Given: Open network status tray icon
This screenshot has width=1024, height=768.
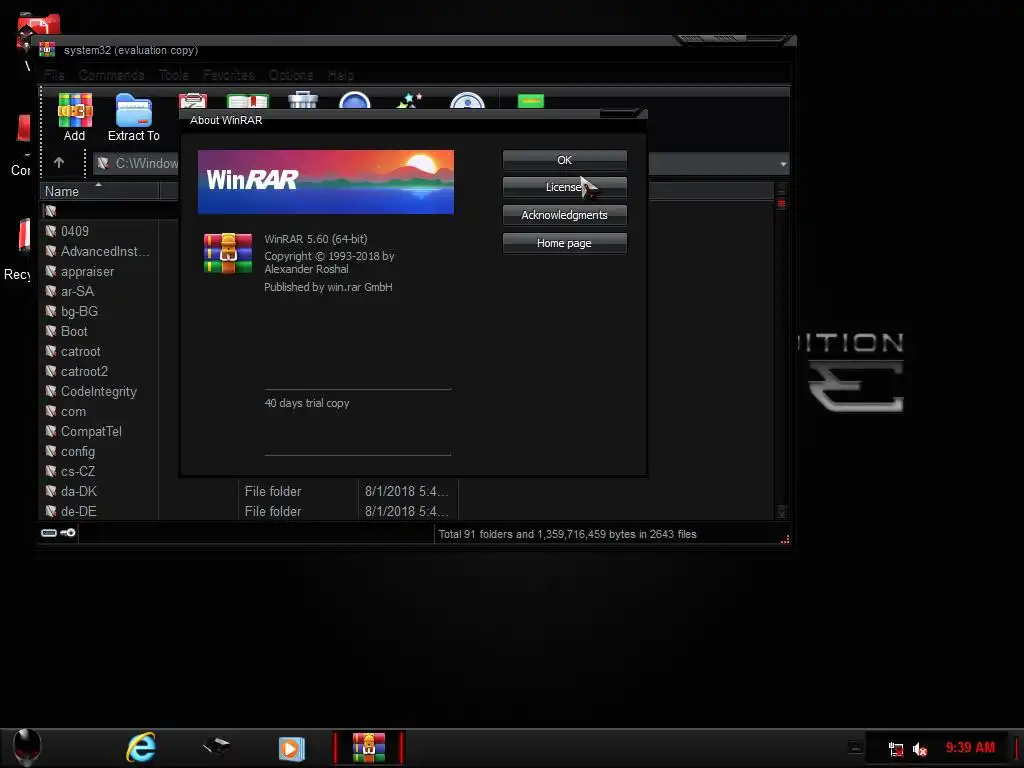Looking at the screenshot, I should click(x=896, y=749).
